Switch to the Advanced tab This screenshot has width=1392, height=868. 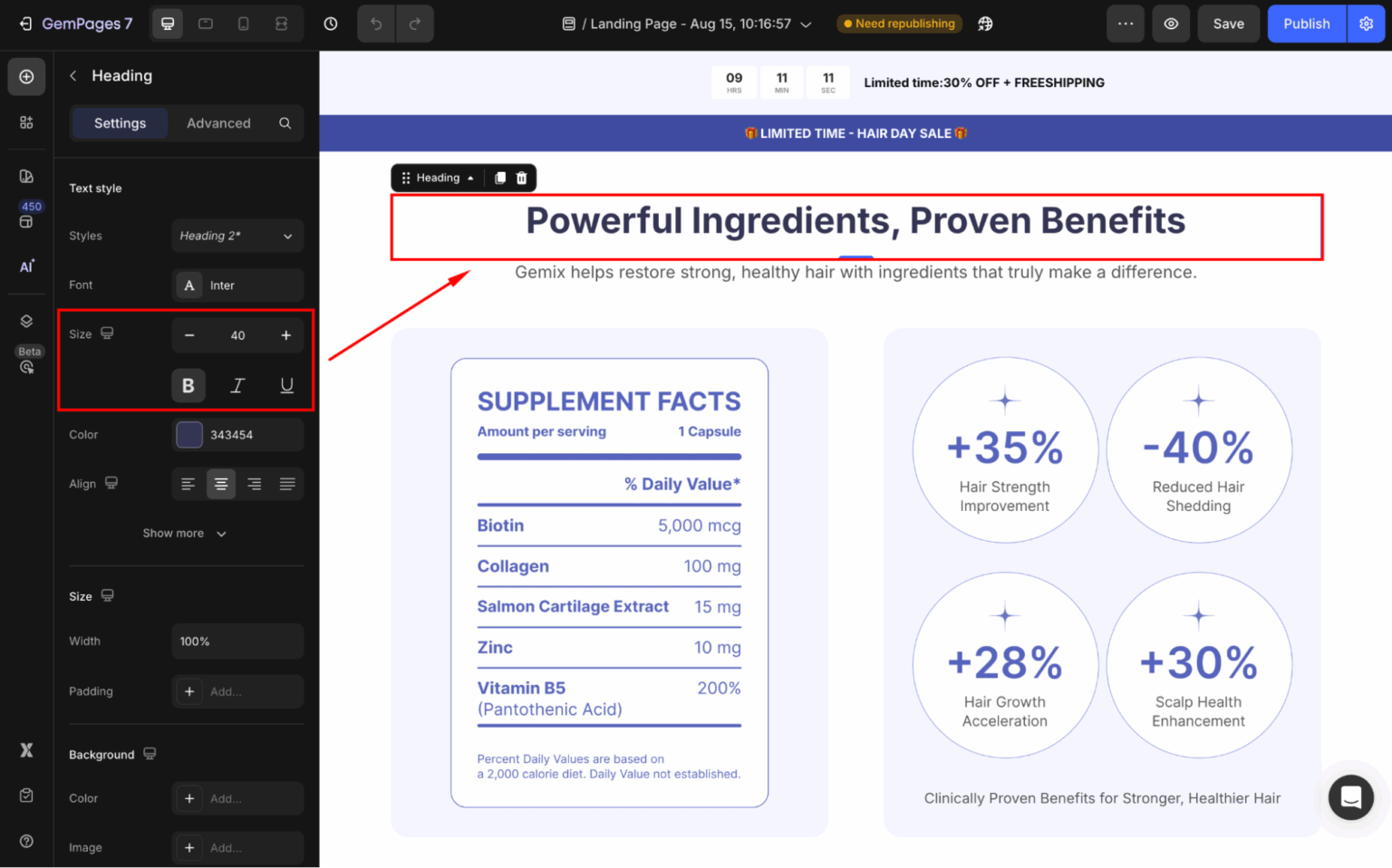pyautogui.click(x=218, y=123)
